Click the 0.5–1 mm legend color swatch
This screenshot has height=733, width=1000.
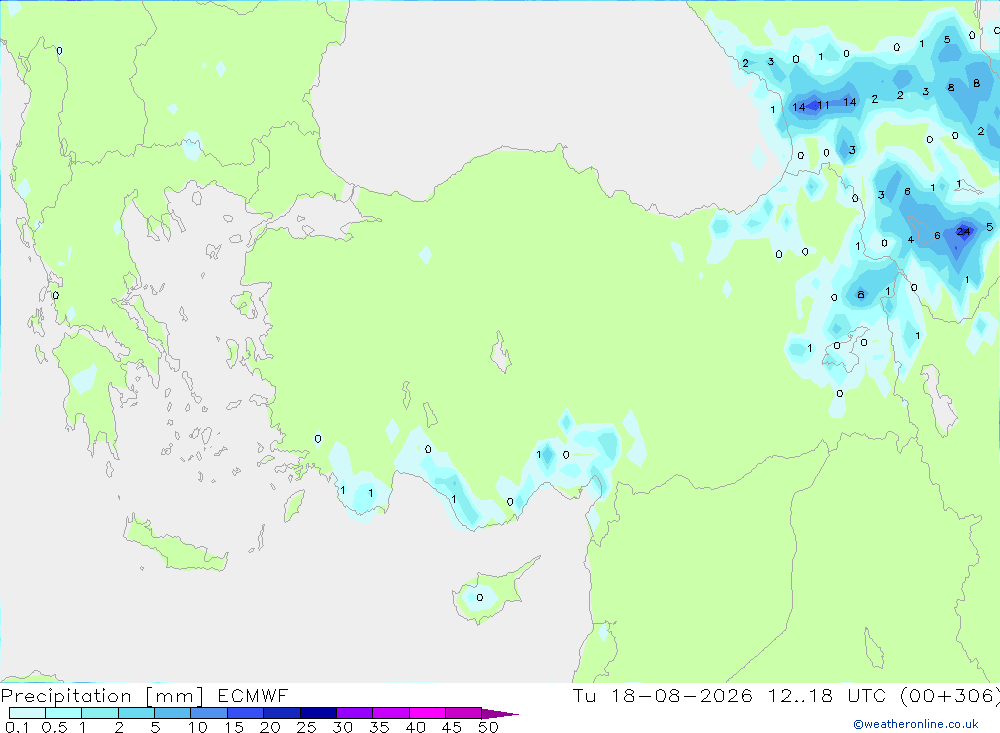pyautogui.click(x=64, y=713)
